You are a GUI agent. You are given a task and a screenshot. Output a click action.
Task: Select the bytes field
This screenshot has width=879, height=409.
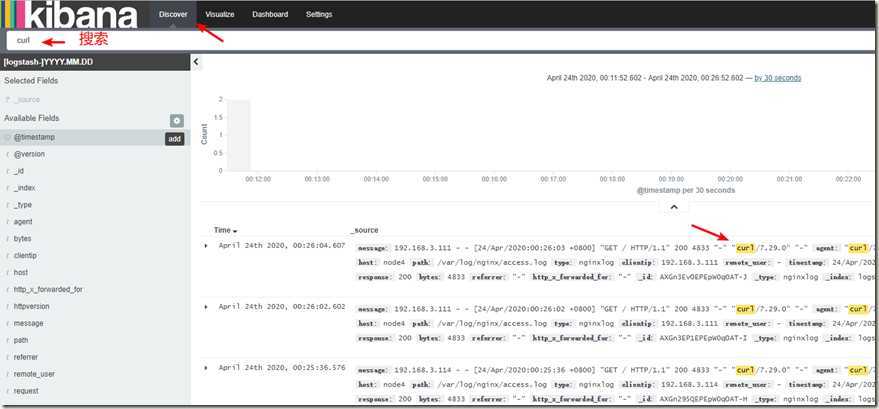22,239
